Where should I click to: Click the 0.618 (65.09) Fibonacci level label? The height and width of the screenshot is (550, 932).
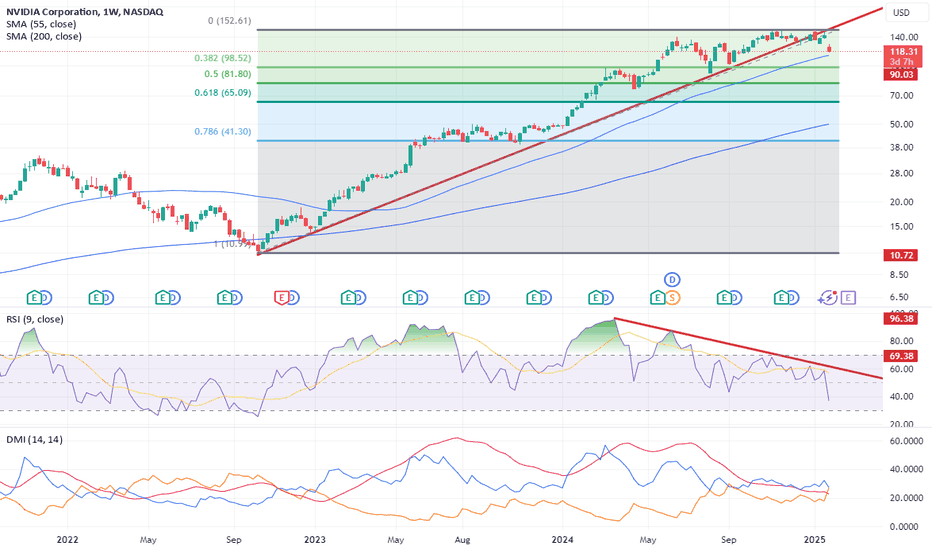point(223,93)
